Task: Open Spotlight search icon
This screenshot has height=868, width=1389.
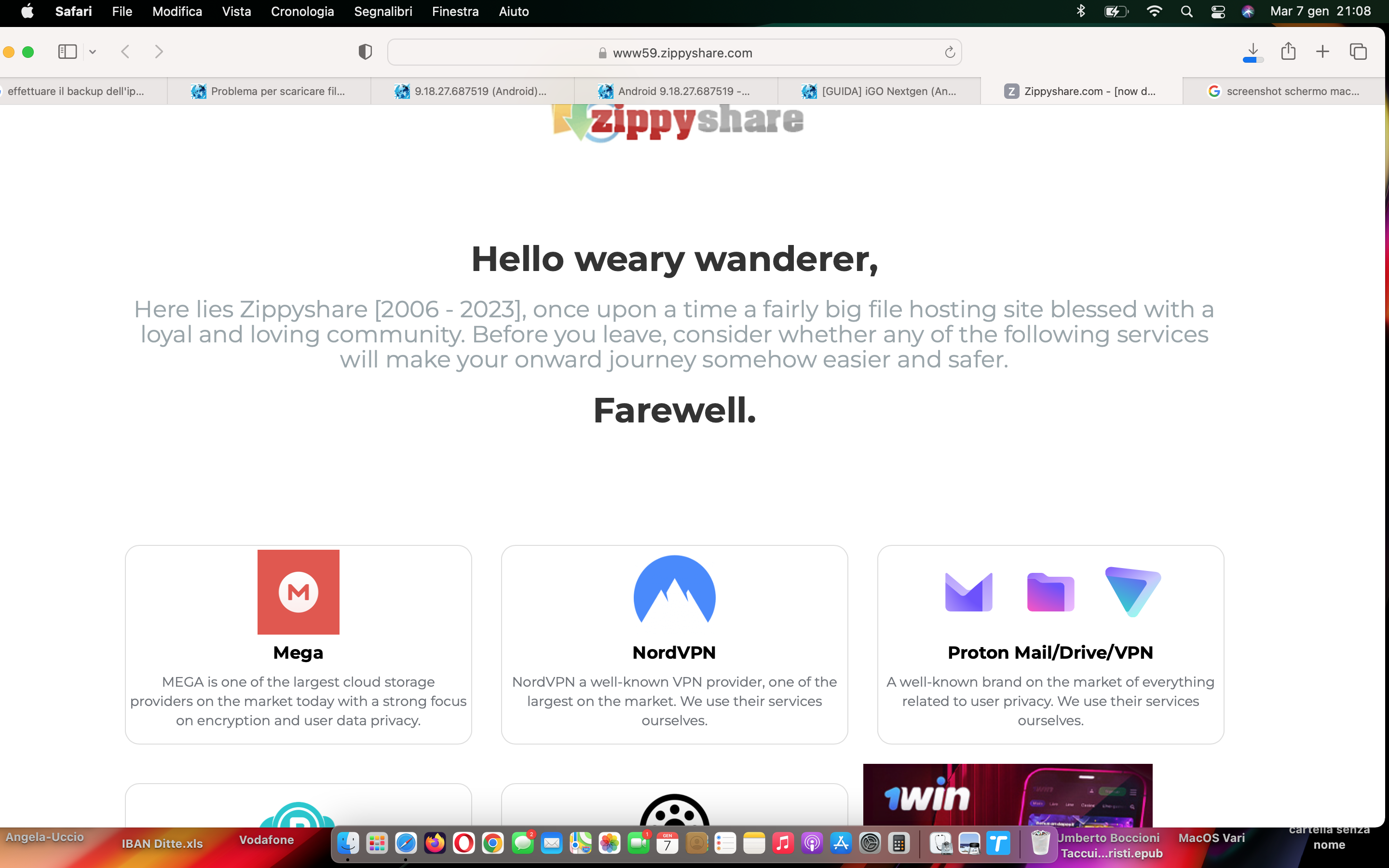Action: click(x=1186, y=12)
